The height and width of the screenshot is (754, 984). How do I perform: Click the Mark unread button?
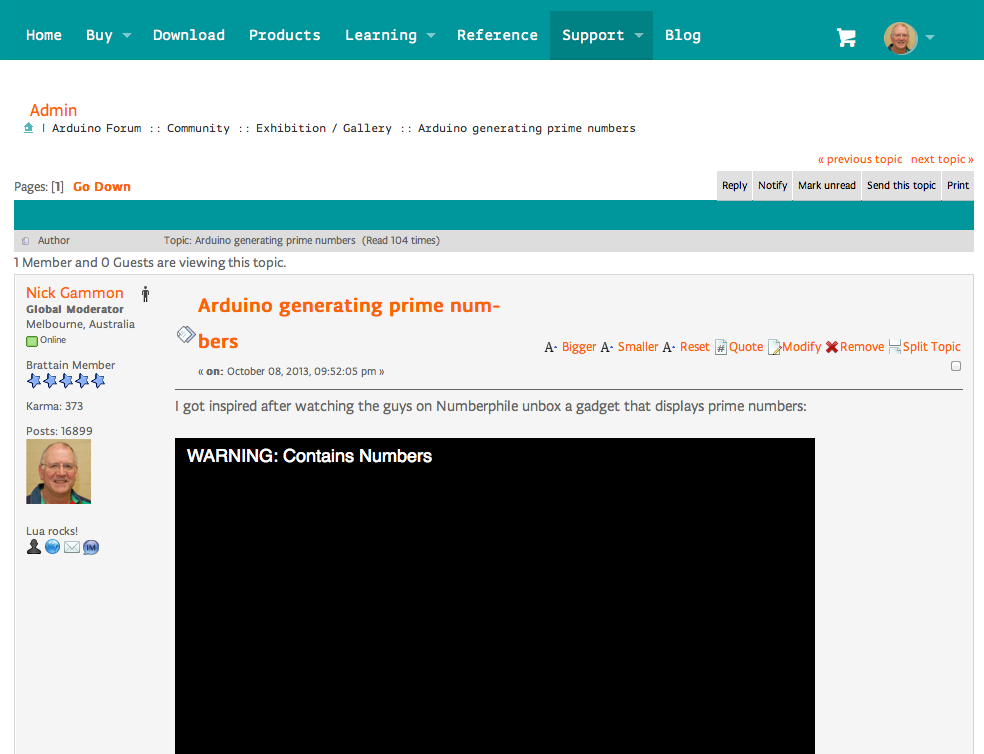pyautogui.click(x=826, y=185)
